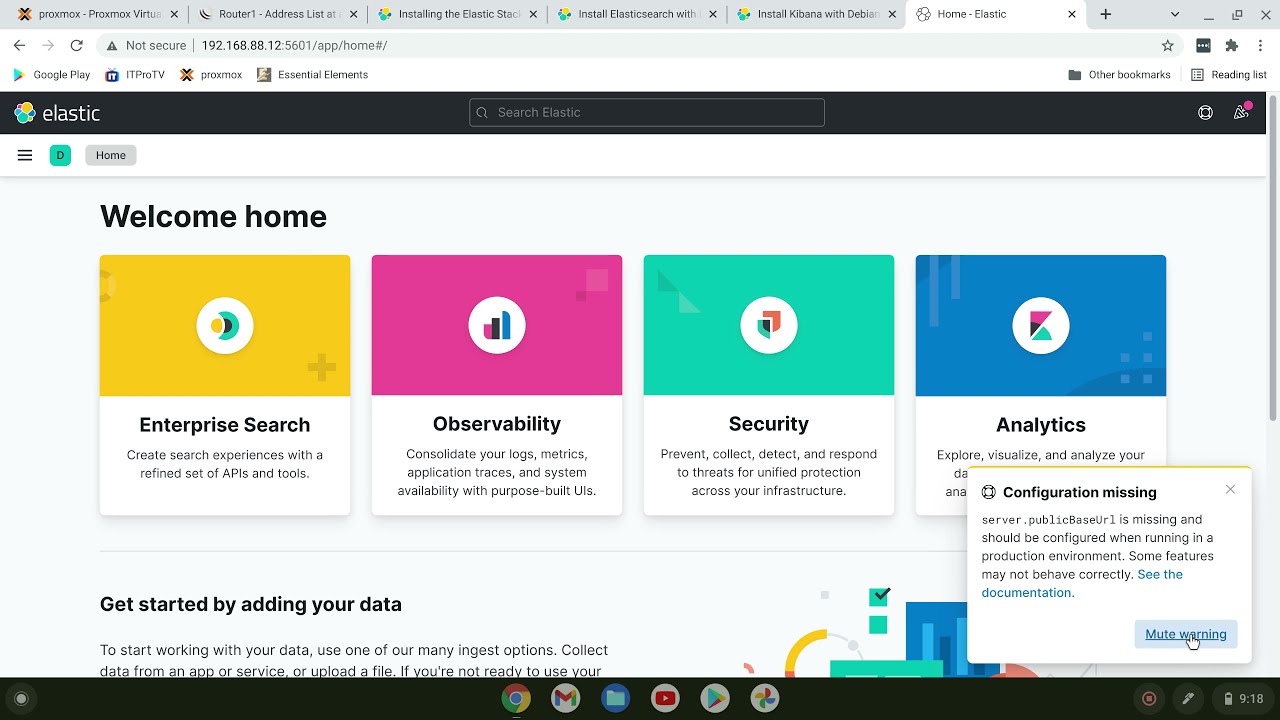The height and width of the screenshot is (720, 1280).
Task: Launch Gmail from the shelf
Action: click(566, 698)
